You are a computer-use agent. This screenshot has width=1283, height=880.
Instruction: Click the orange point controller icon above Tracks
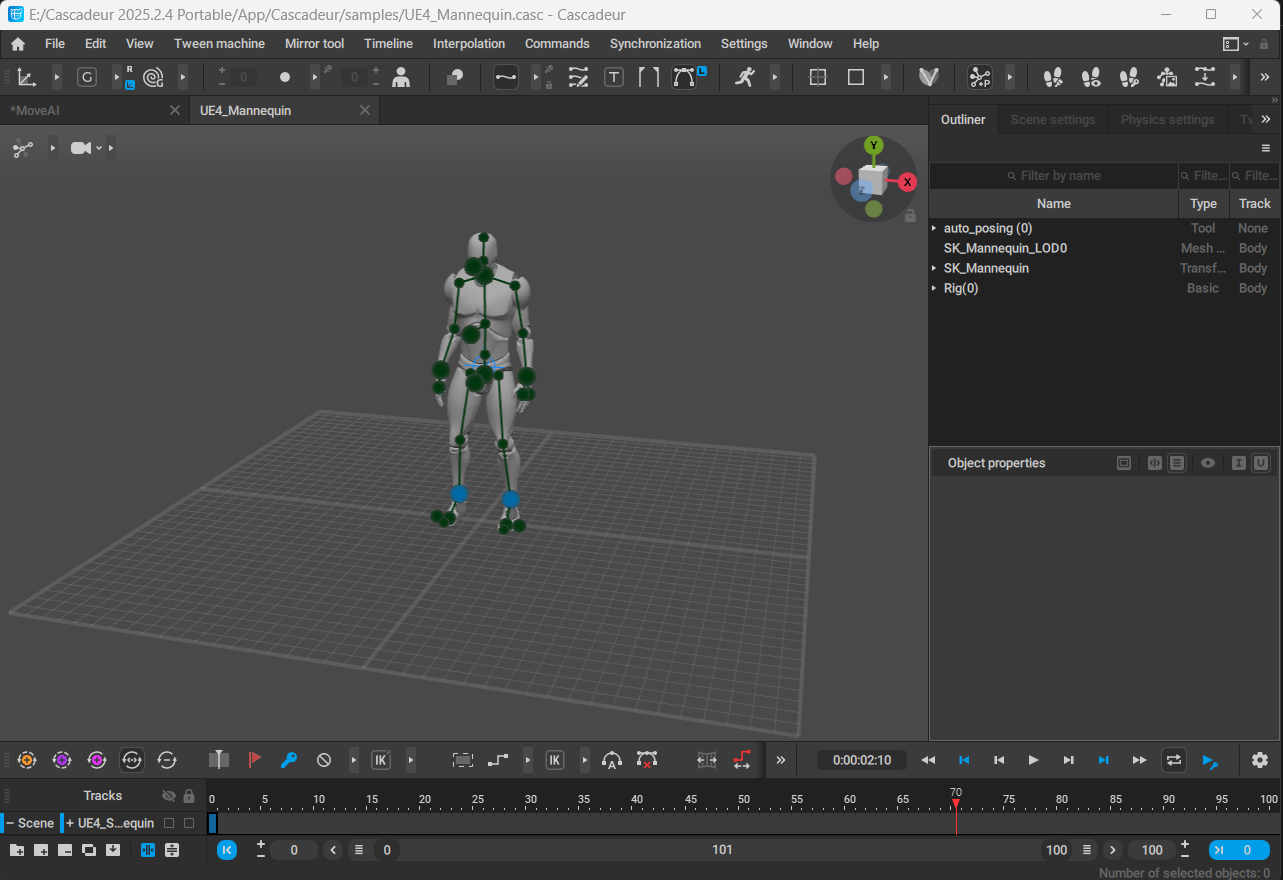pos(27,760)
